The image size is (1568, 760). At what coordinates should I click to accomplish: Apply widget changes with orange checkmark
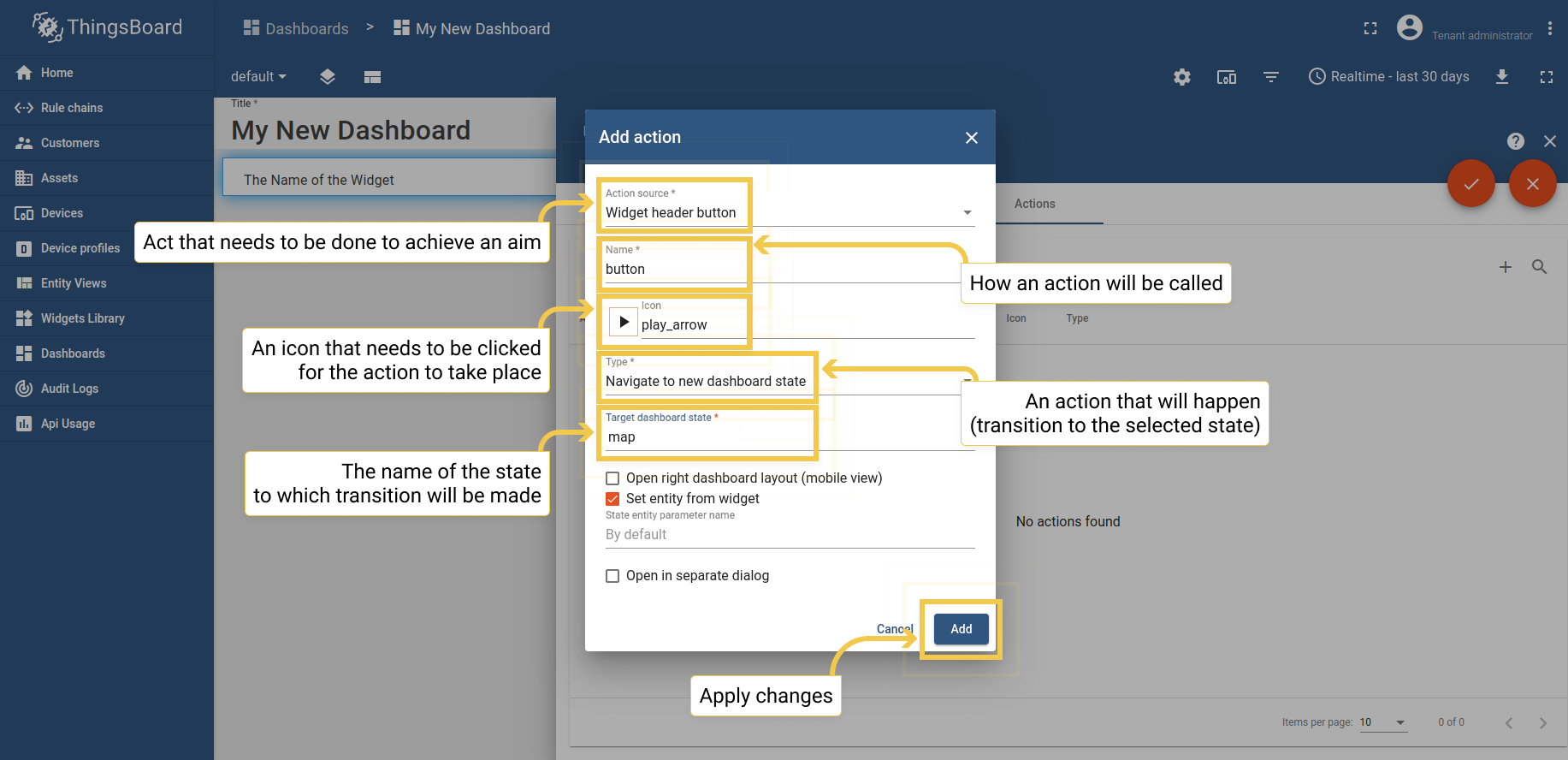[x=1471, y=183]
